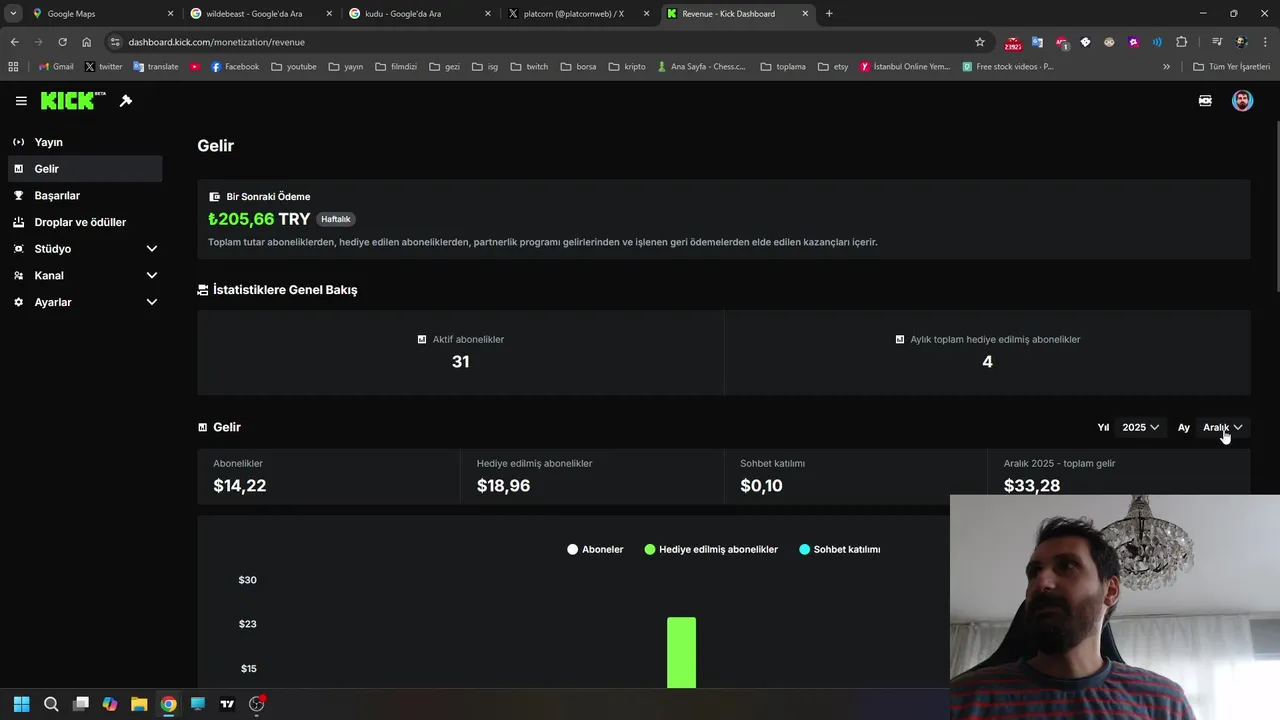1280x720 pixels.
Task: Open Task View in the taskbar
Action: coord(81,704)
